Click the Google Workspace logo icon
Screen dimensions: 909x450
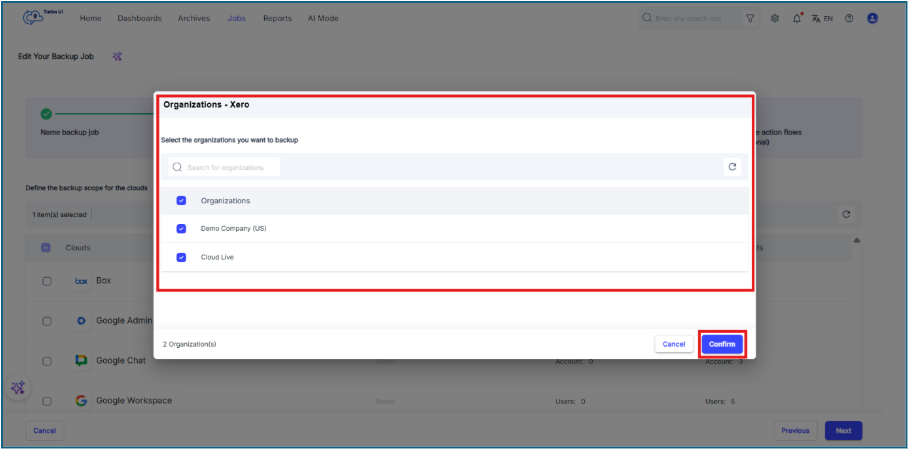click(x=81, y=401)
